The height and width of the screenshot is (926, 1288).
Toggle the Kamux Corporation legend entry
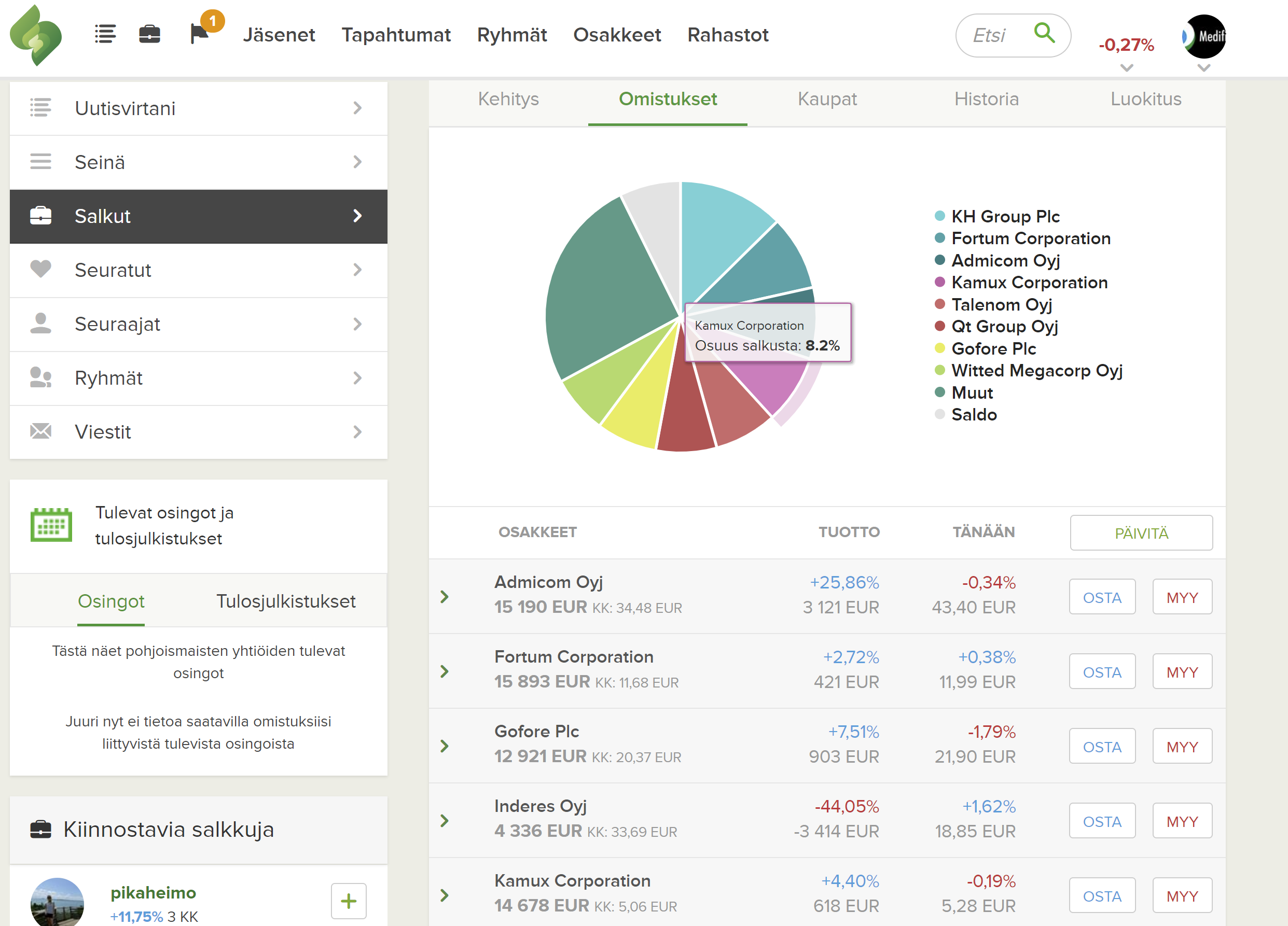[x=1029, y=282]
